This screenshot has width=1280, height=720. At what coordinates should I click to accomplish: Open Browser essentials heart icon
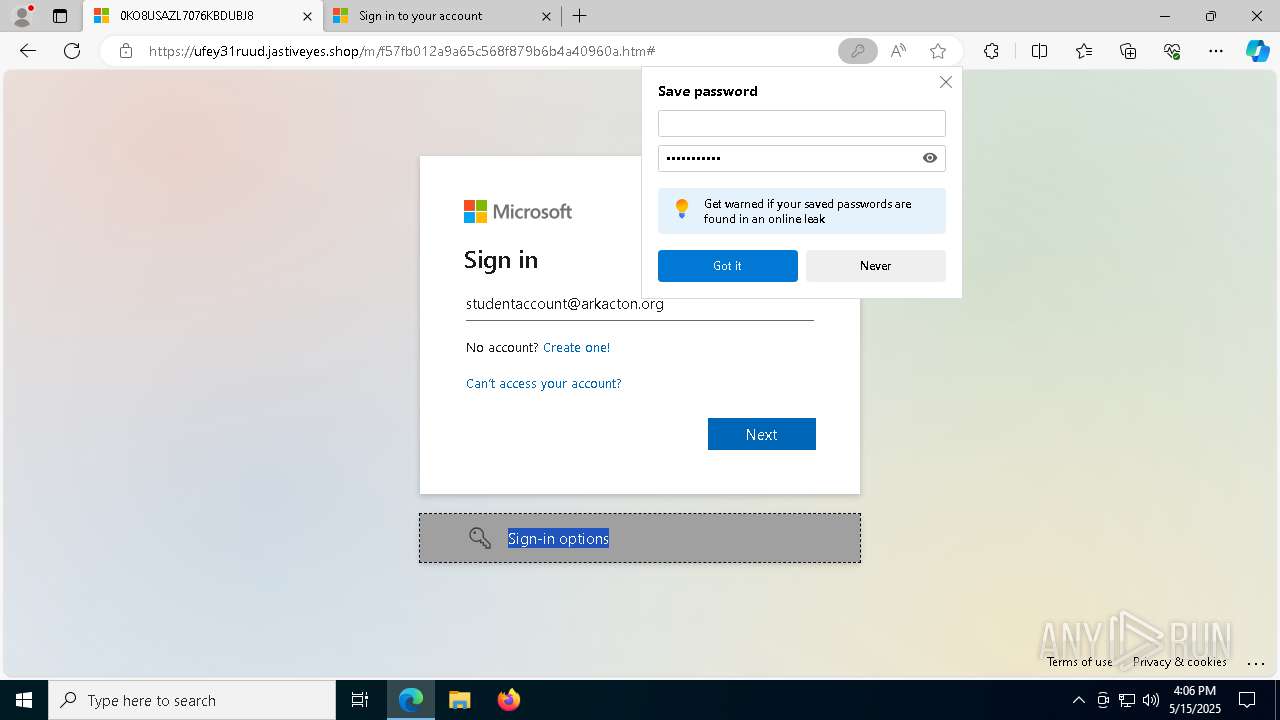click(x=1172, y=51)
